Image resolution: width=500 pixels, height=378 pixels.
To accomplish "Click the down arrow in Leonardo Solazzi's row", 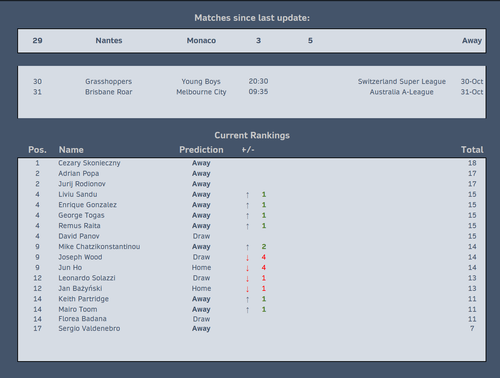I will [248, 278].
